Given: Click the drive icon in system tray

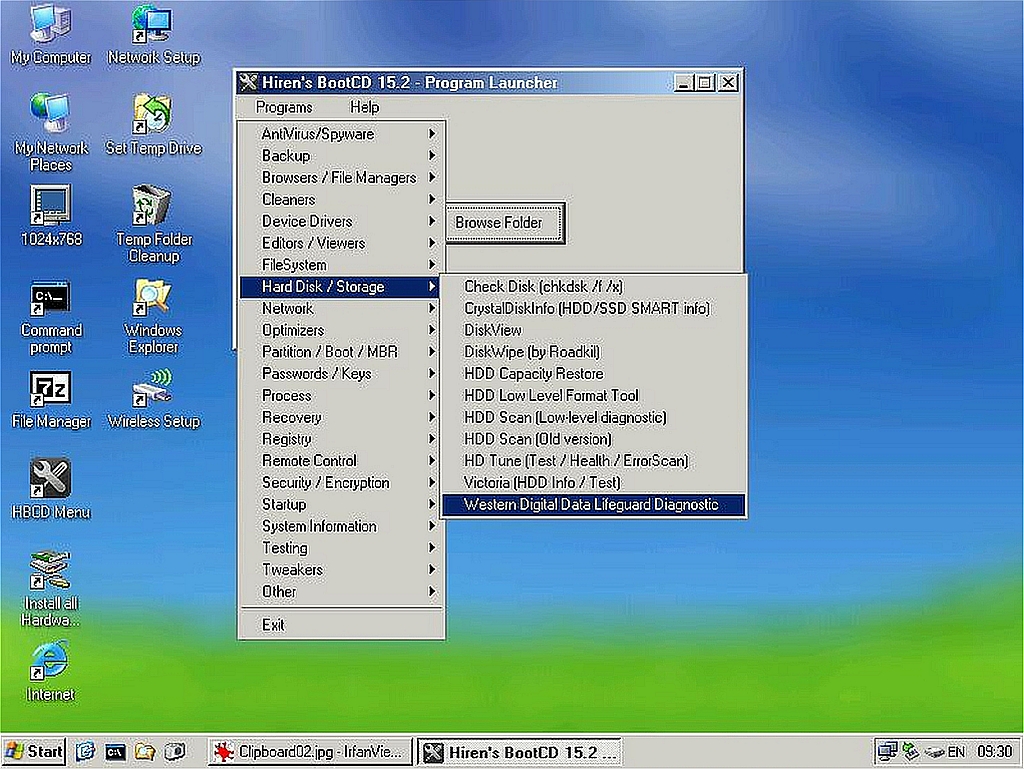Looking at the screenshot, I should point(934,753).
